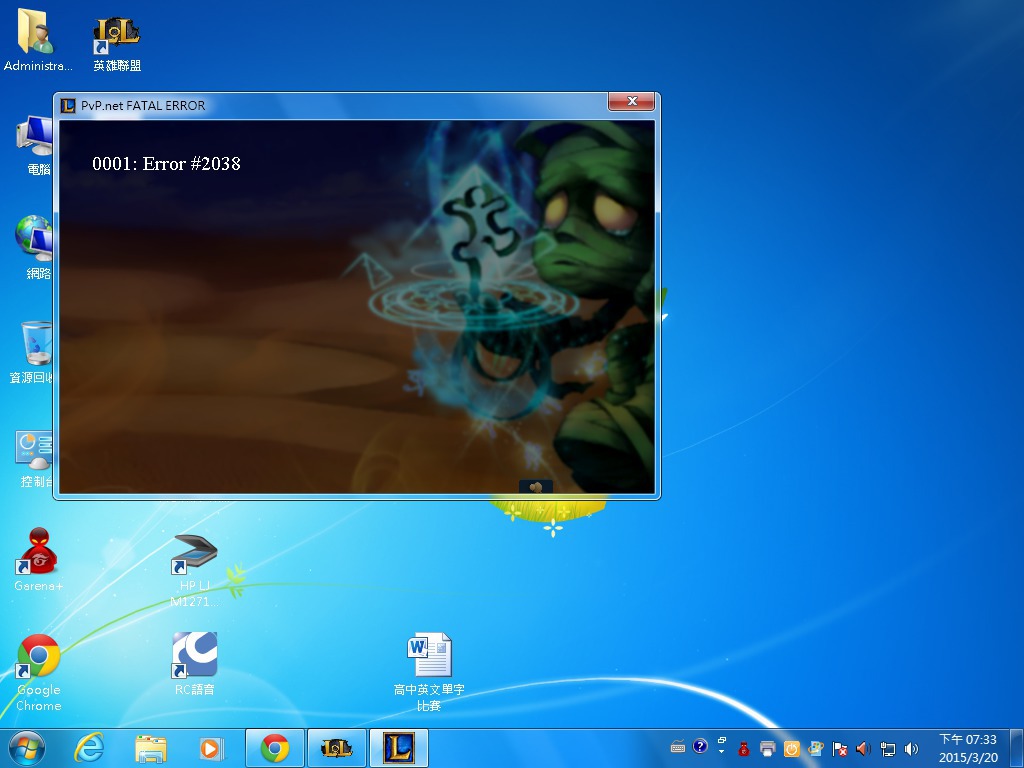
Task: Click the red Garena tray icon
Action: tap(744, 748)
